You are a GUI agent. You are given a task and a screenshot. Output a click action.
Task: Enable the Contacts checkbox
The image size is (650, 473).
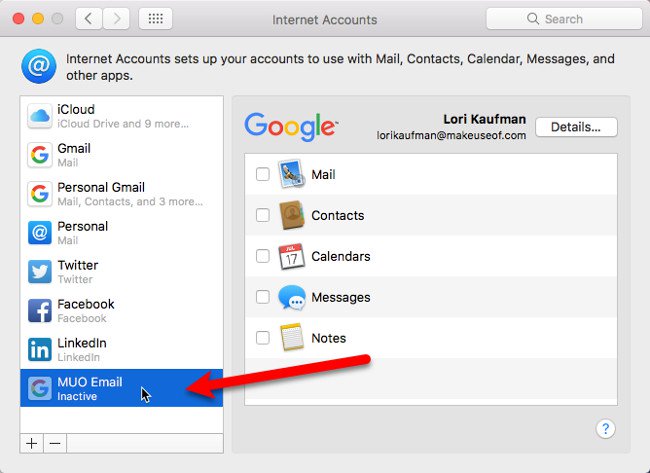tap(262, 215)
